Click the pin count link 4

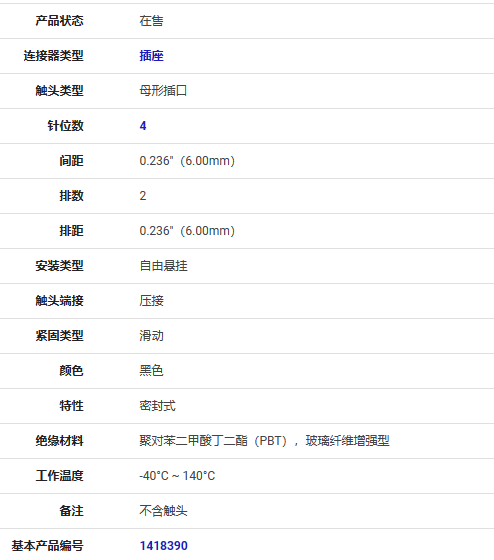coord(143,126)
